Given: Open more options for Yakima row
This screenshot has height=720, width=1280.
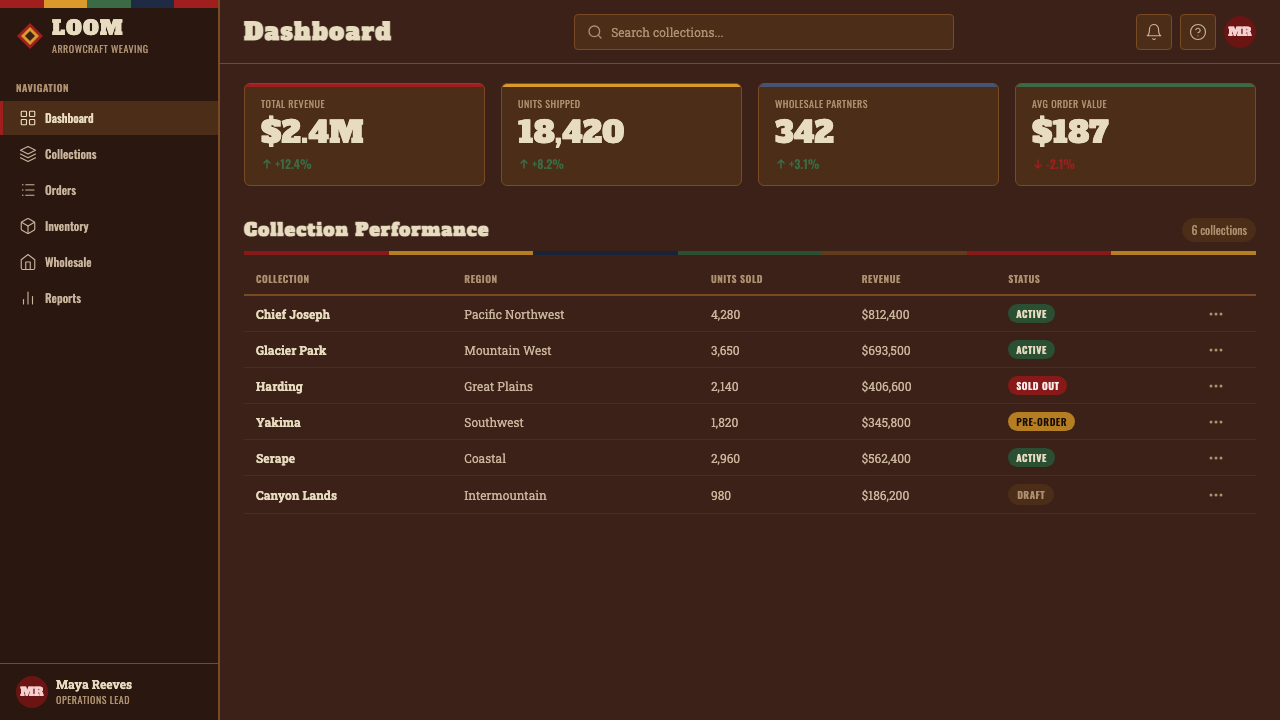Looking at the screenshot, I should [1216, 422].
